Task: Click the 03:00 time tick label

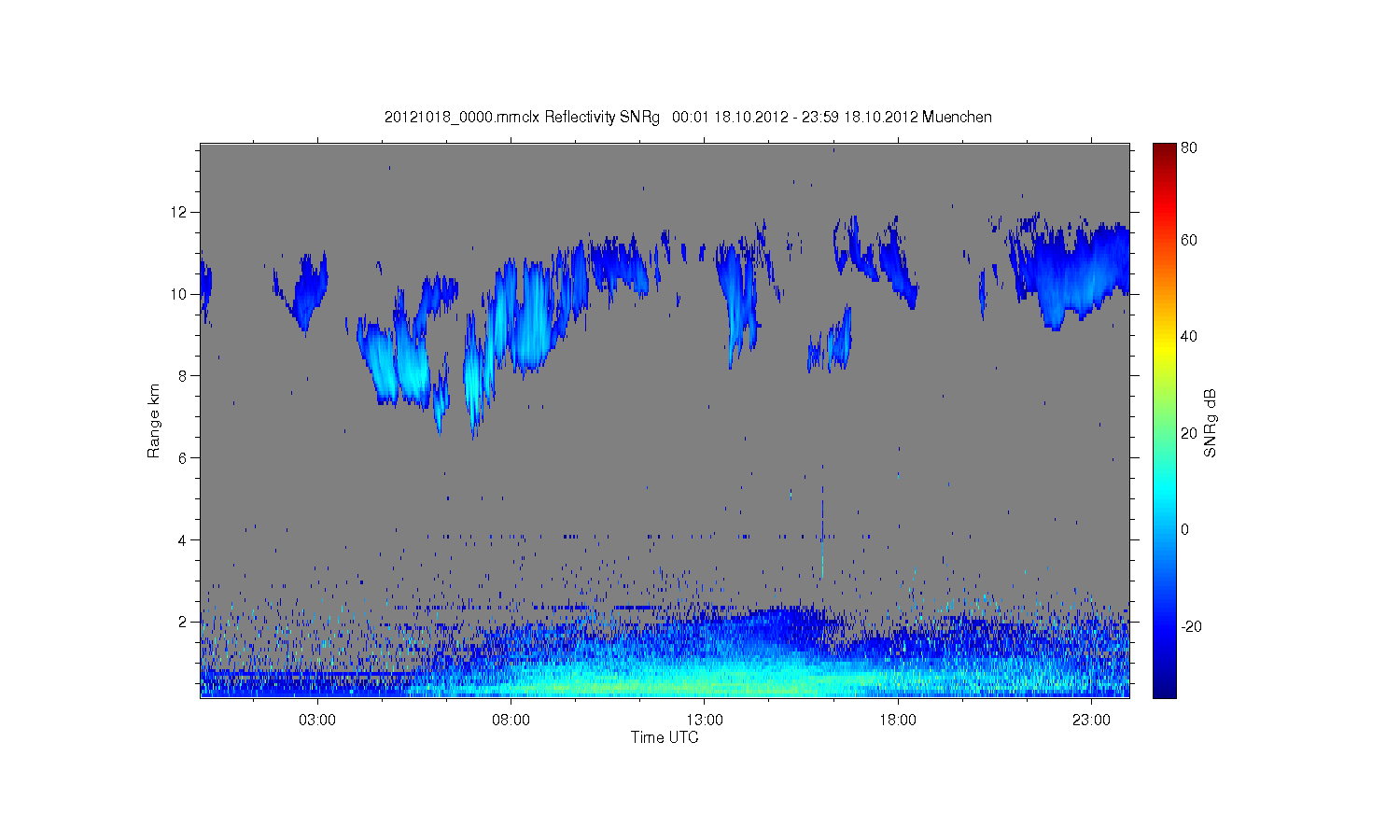Action: click(317, 721)
